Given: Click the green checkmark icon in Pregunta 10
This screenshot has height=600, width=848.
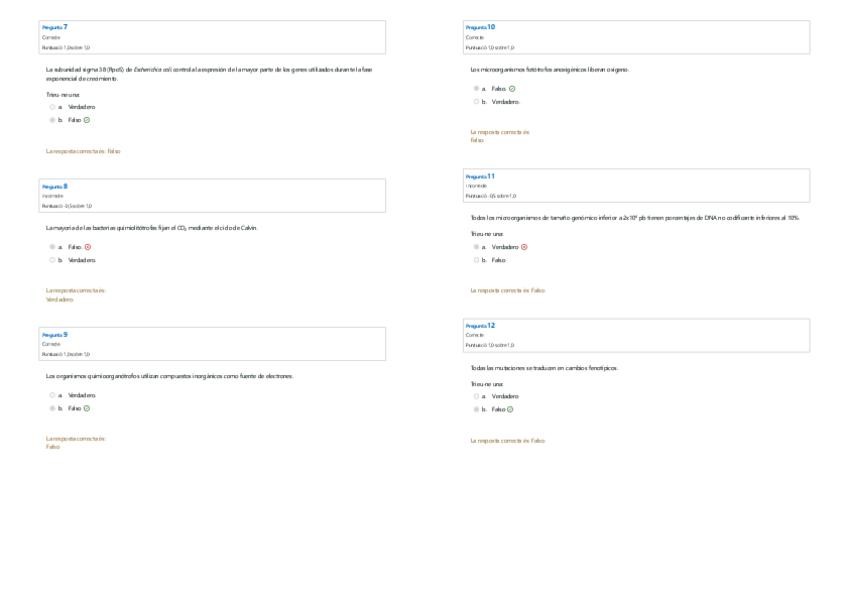Looking at the screenshot, I should pos(512,88).
